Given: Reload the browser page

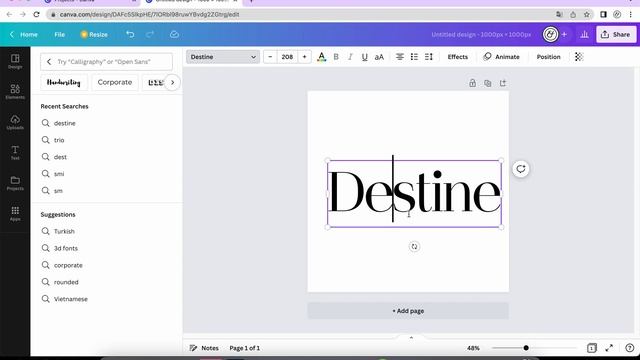Looking at the screenshot, I should 36,14.
